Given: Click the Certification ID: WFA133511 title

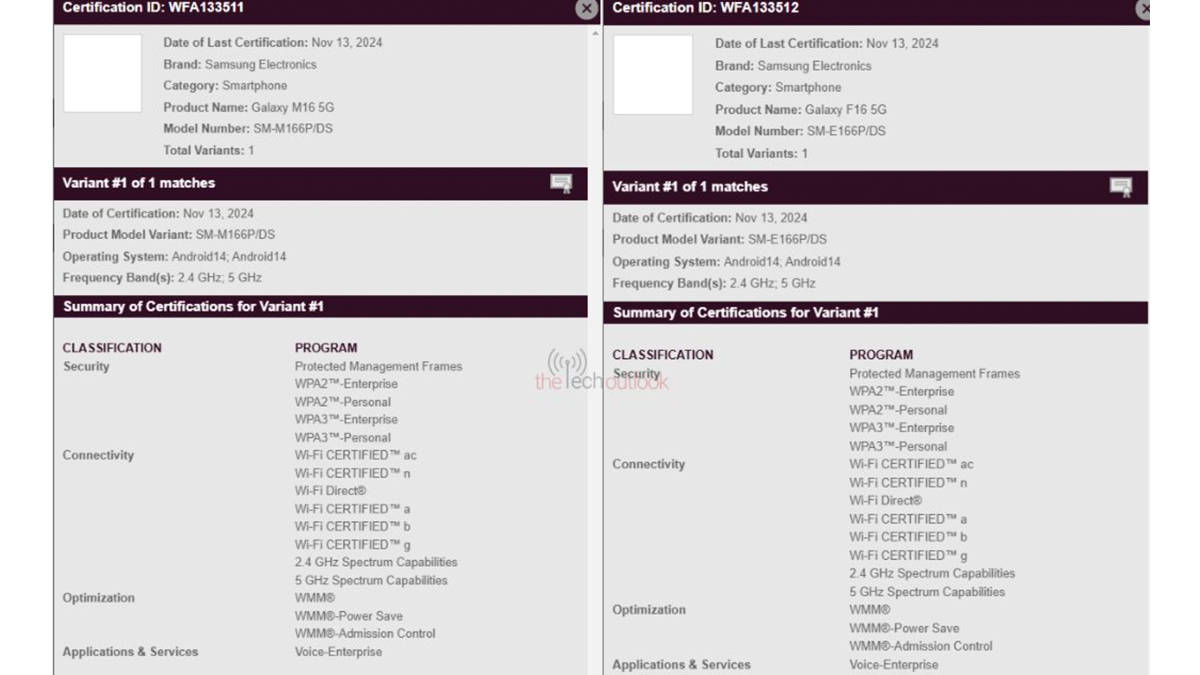Looking at the screenshot, I should coord(153,8).
